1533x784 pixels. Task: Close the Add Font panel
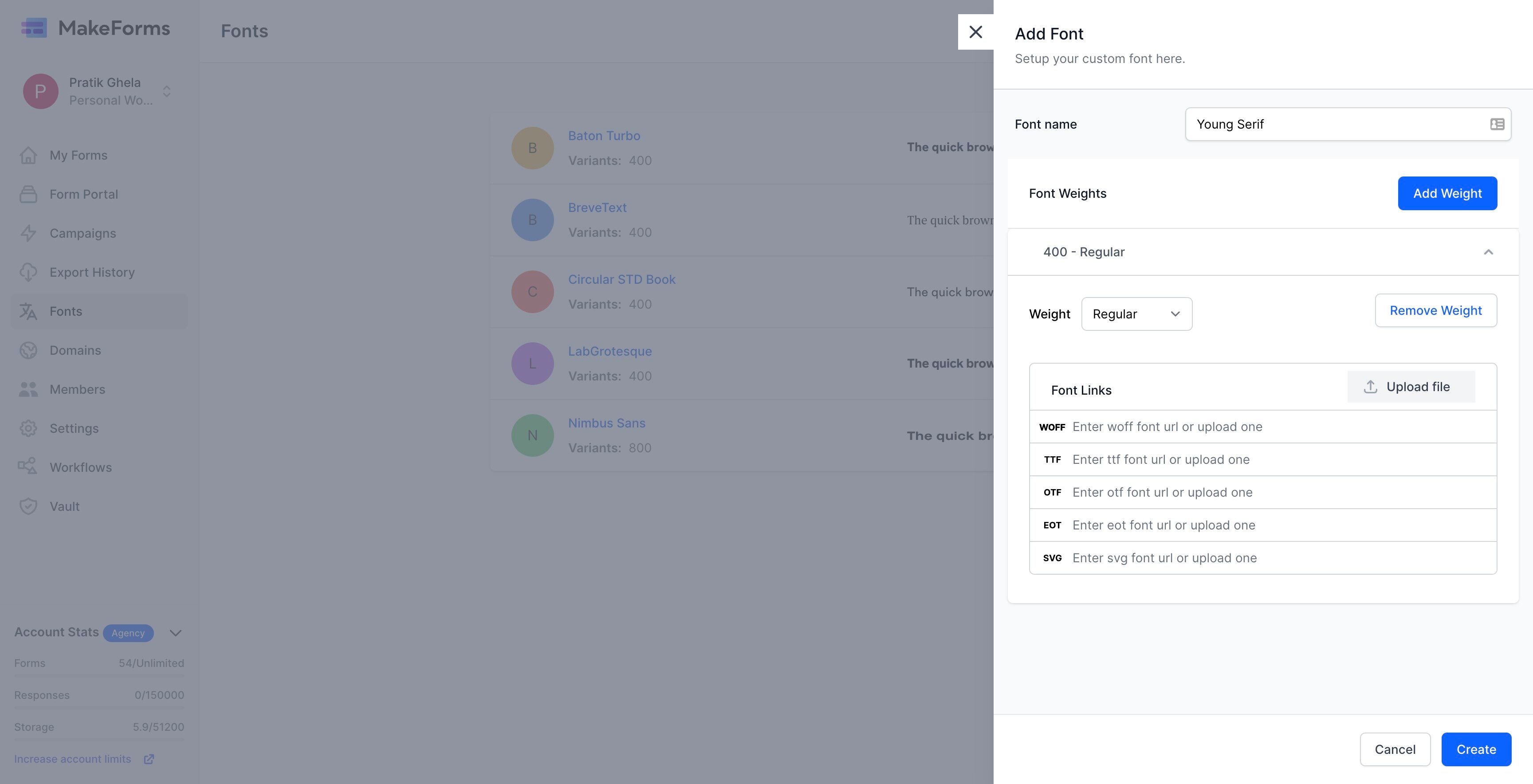point(975,32)
